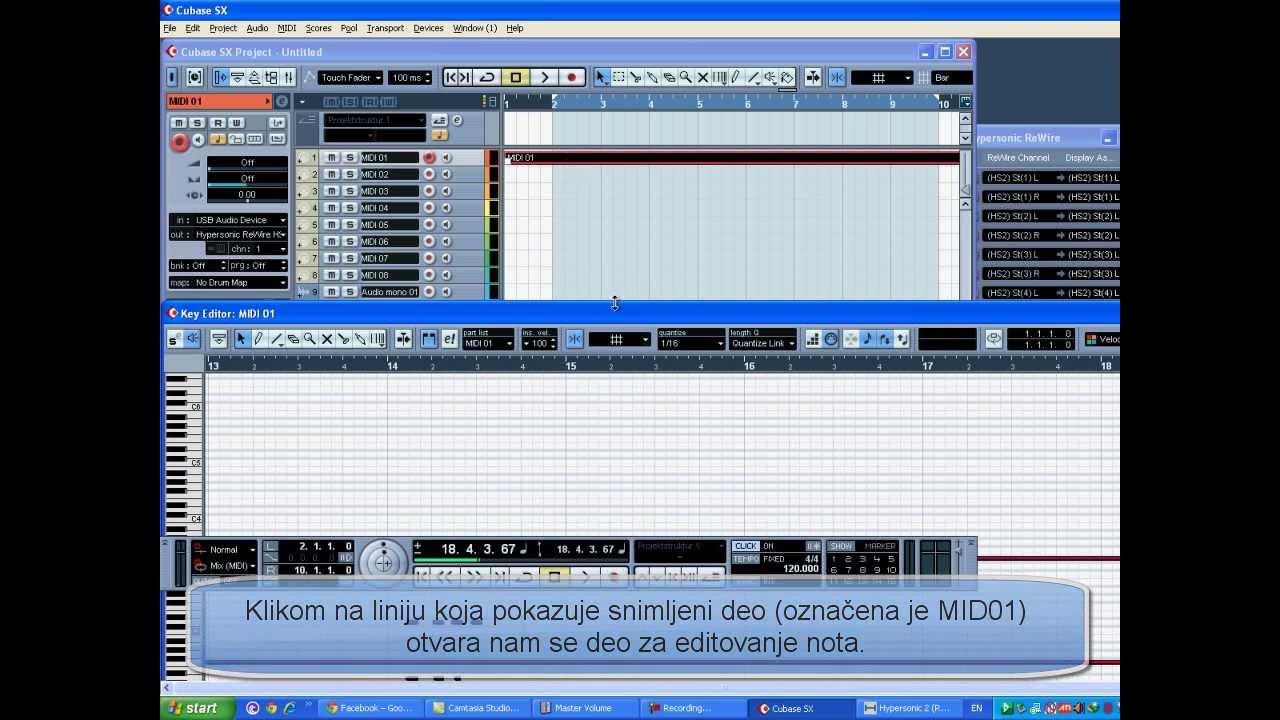Open snap mode grid dropdown in Project toolbar

(882, 77)
